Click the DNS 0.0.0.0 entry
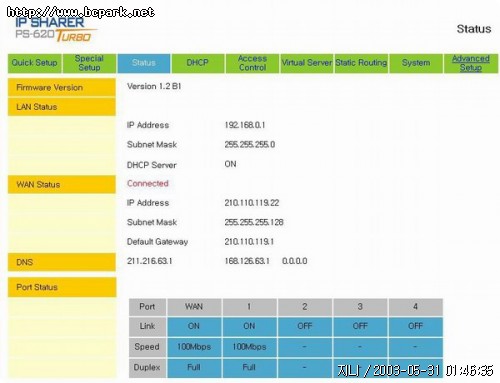This screenshot has height=383, width=500. click(295, 261)
